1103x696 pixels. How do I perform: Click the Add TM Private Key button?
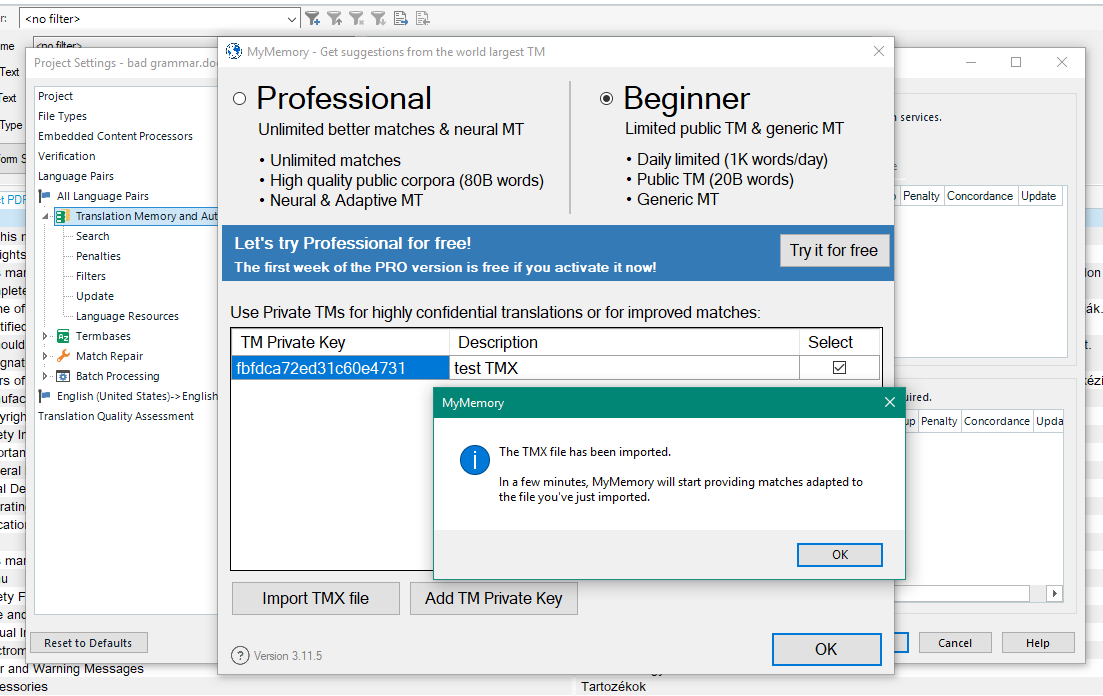pos(494,598)
